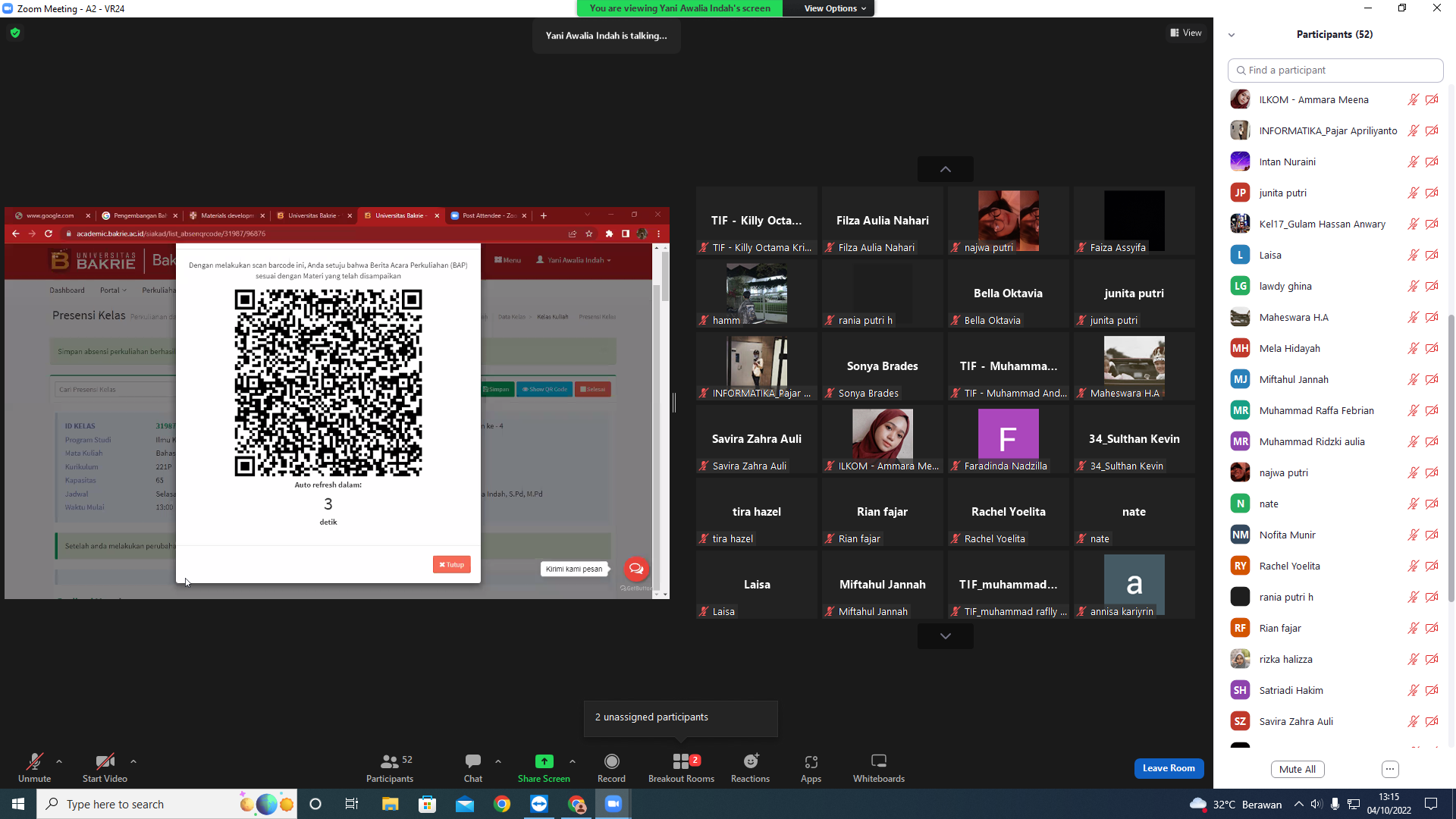Start recording the meeting
This screenshot has width=1456, height=819.
[x=611, y=767]
